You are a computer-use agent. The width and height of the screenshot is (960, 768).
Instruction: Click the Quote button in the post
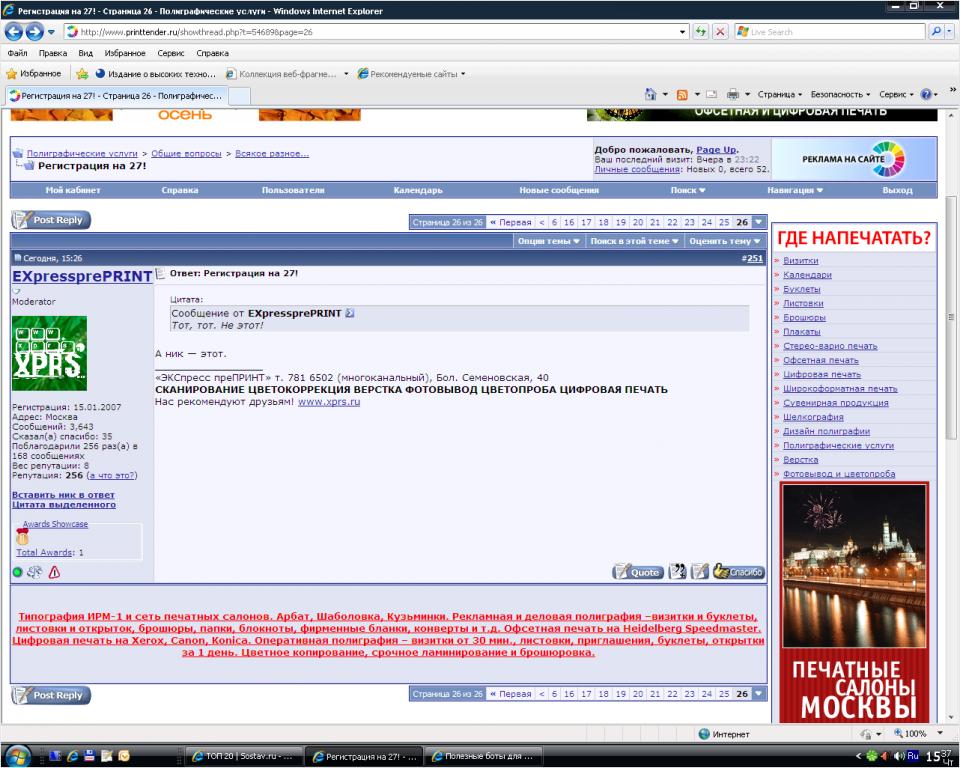[x=637, y=572]
